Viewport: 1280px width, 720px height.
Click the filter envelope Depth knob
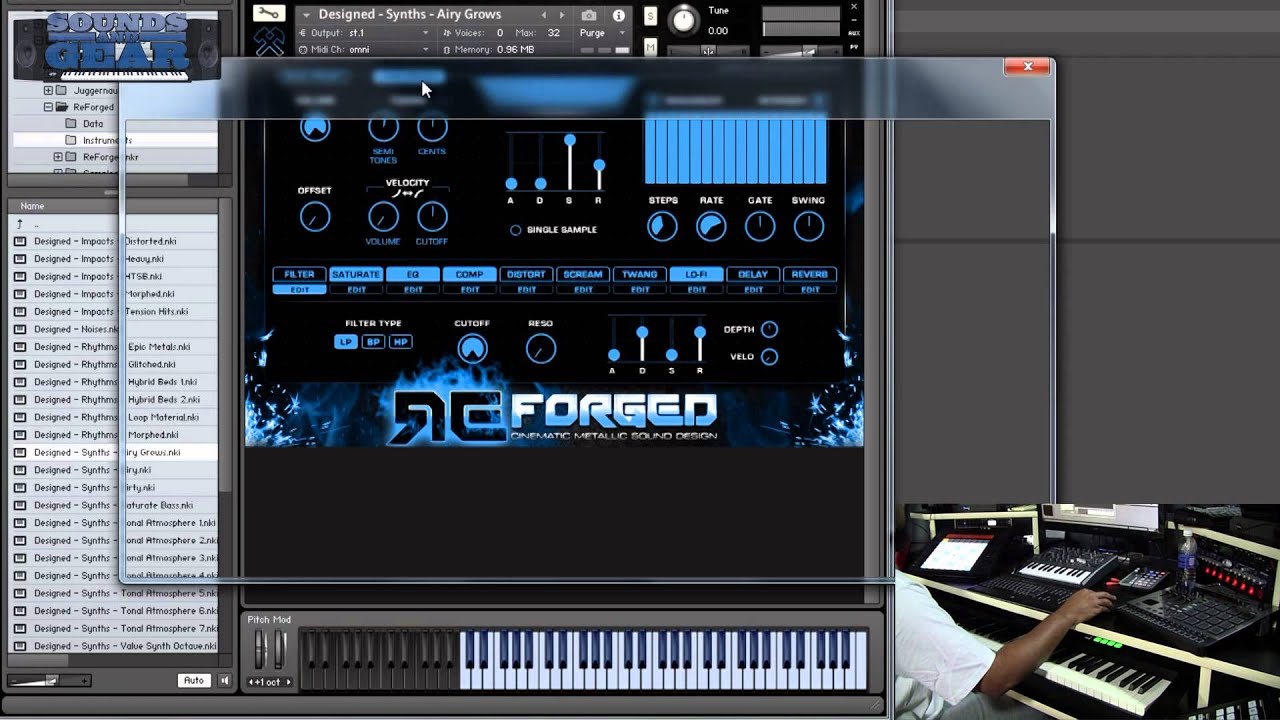[769, 329]
